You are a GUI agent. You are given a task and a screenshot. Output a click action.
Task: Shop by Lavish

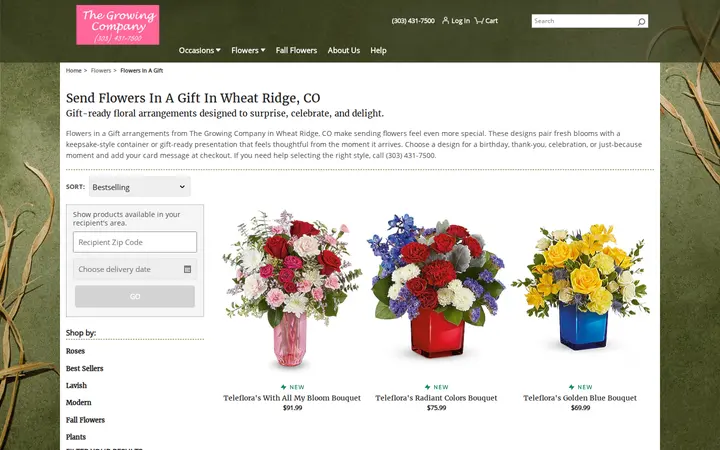pyautogui.click(x=76, y=386)
